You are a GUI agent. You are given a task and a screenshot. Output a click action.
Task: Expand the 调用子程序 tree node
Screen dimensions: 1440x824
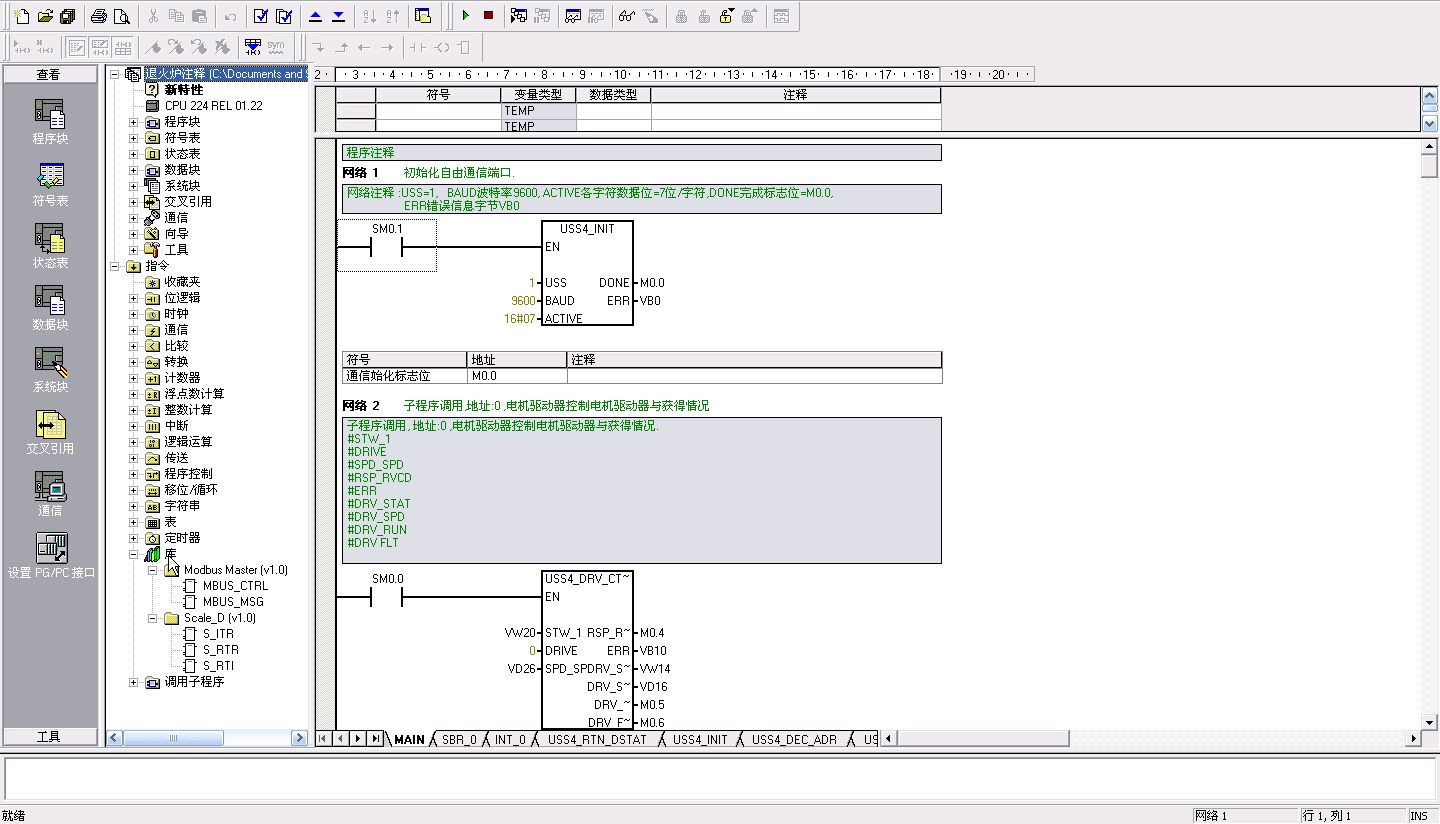click(x=134, y=682)
